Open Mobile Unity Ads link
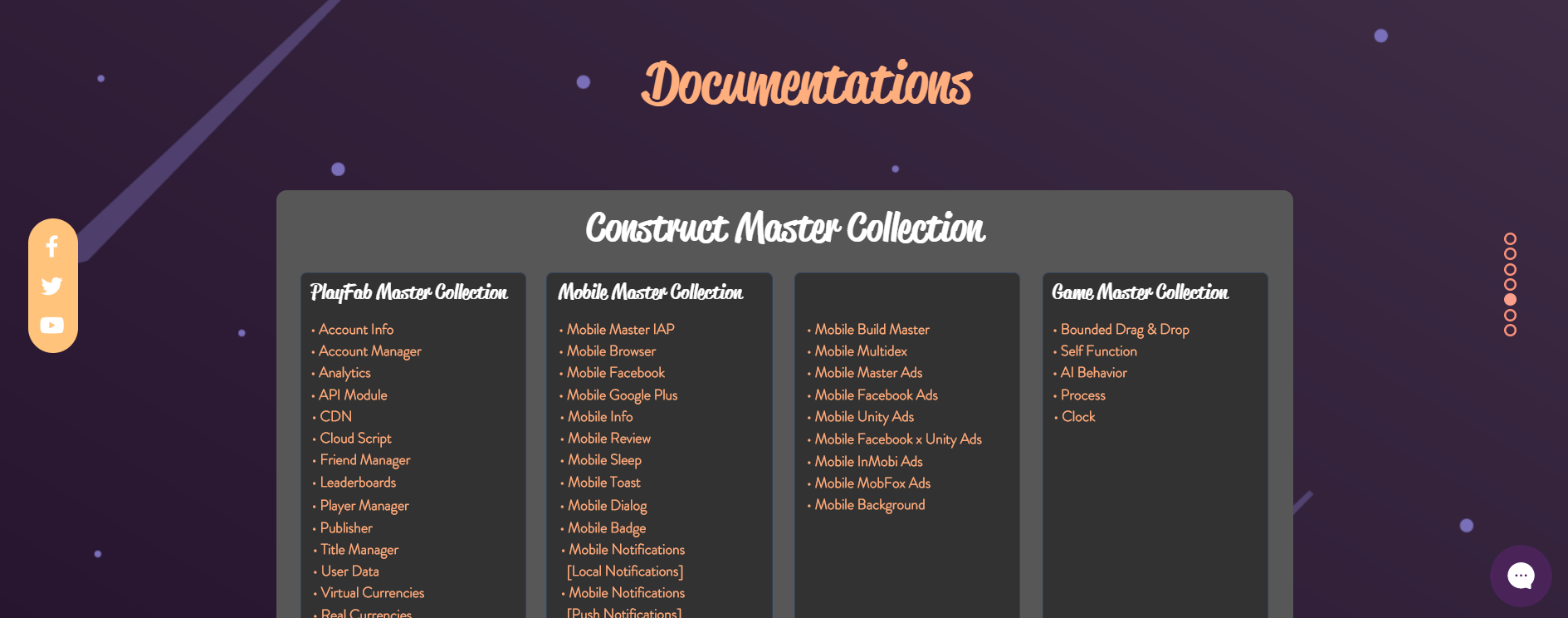This screenshot has height=618, width=1568. pos(864,417)
